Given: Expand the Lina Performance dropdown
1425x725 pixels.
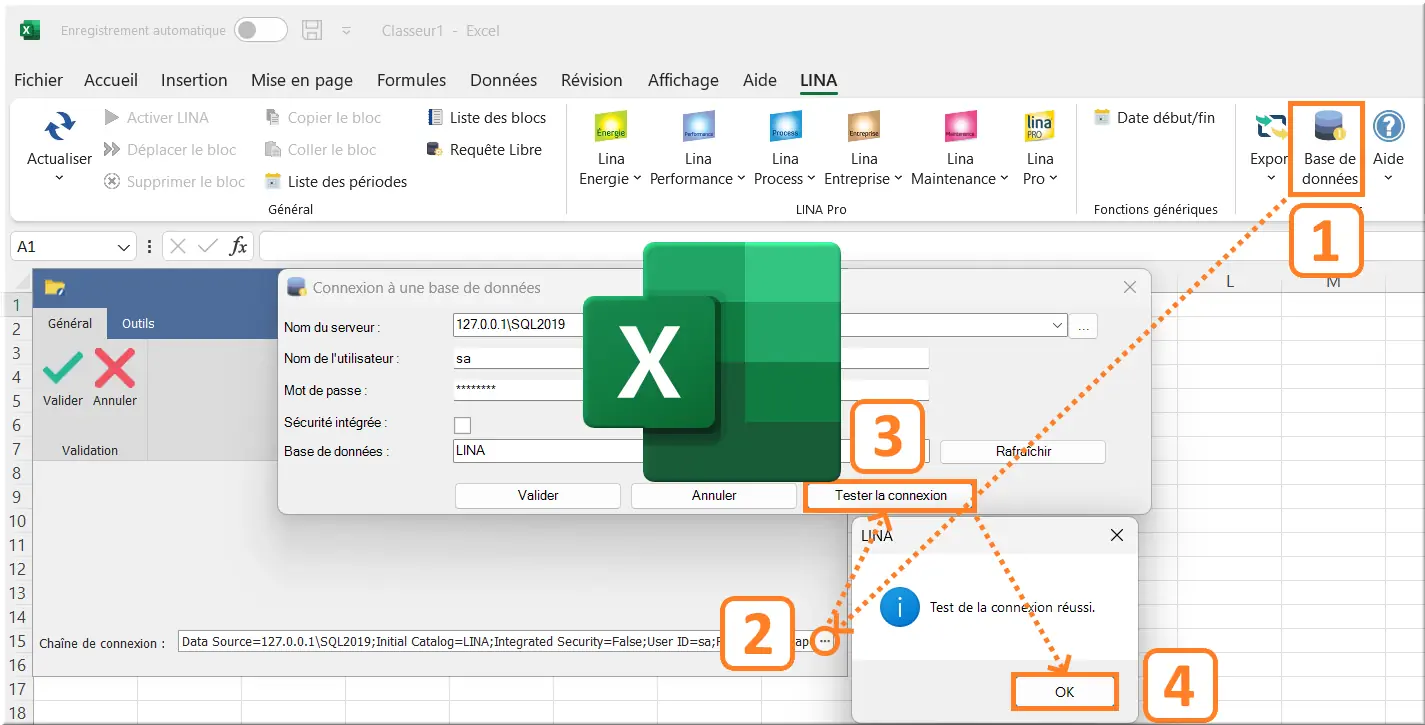Looking at the screenshot, I should tap(741, 179).
